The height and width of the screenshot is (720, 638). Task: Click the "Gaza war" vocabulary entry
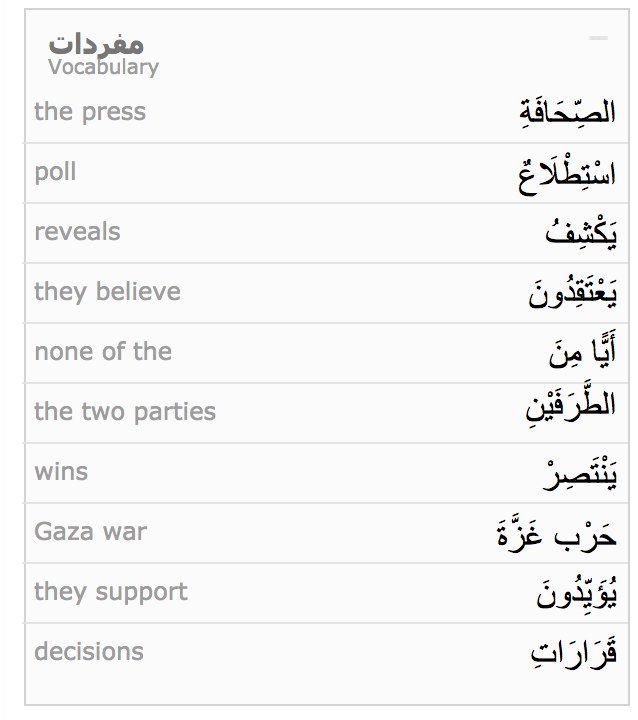click(90, 532)
